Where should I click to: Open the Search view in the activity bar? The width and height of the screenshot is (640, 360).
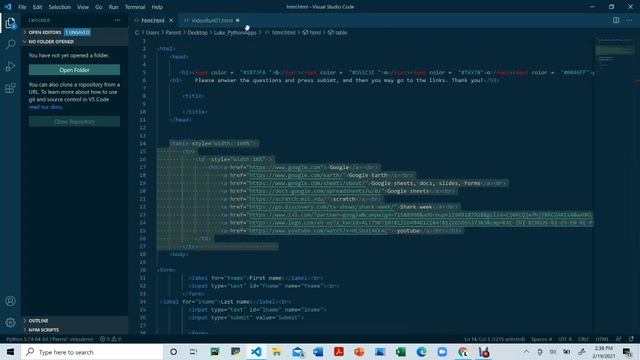pyautogui.click(x=10, y=44)
